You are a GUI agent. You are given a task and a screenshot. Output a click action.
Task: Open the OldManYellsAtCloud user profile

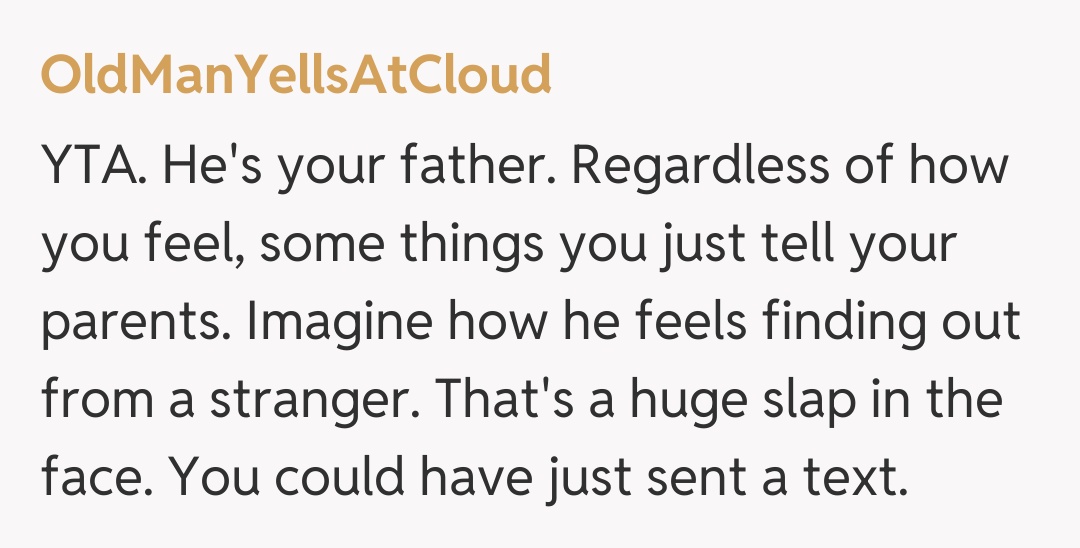(x=296, y=75)
